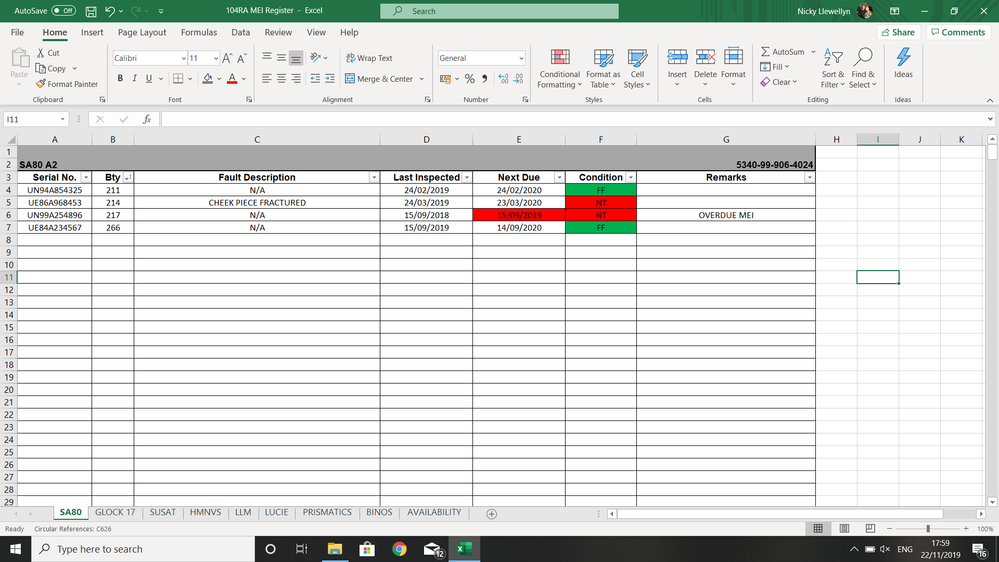Open the Fault Description filter dropdown
This screenshot has height=562, width=999.
point(374,178)
